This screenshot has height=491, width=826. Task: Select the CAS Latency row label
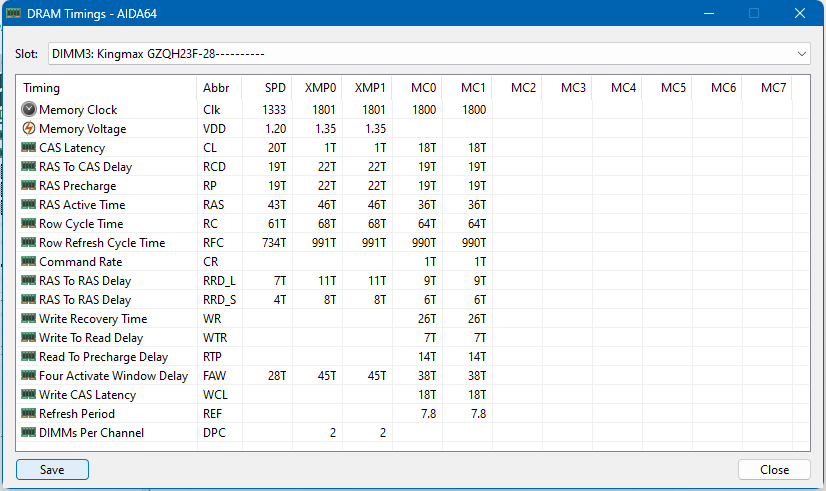tap(72, 148)
